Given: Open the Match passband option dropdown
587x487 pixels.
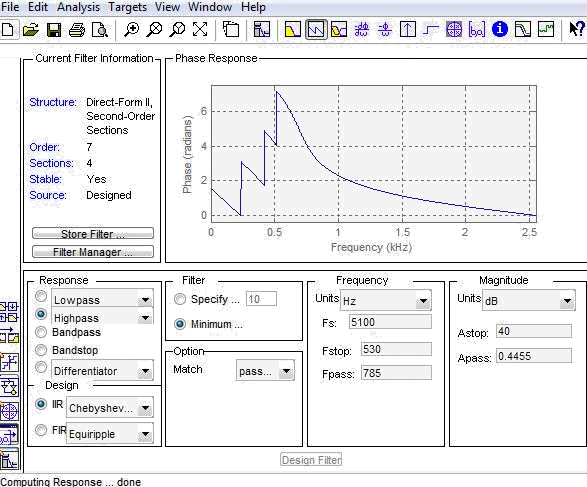Looking at the screenshot, I should [x=286, y=371].
